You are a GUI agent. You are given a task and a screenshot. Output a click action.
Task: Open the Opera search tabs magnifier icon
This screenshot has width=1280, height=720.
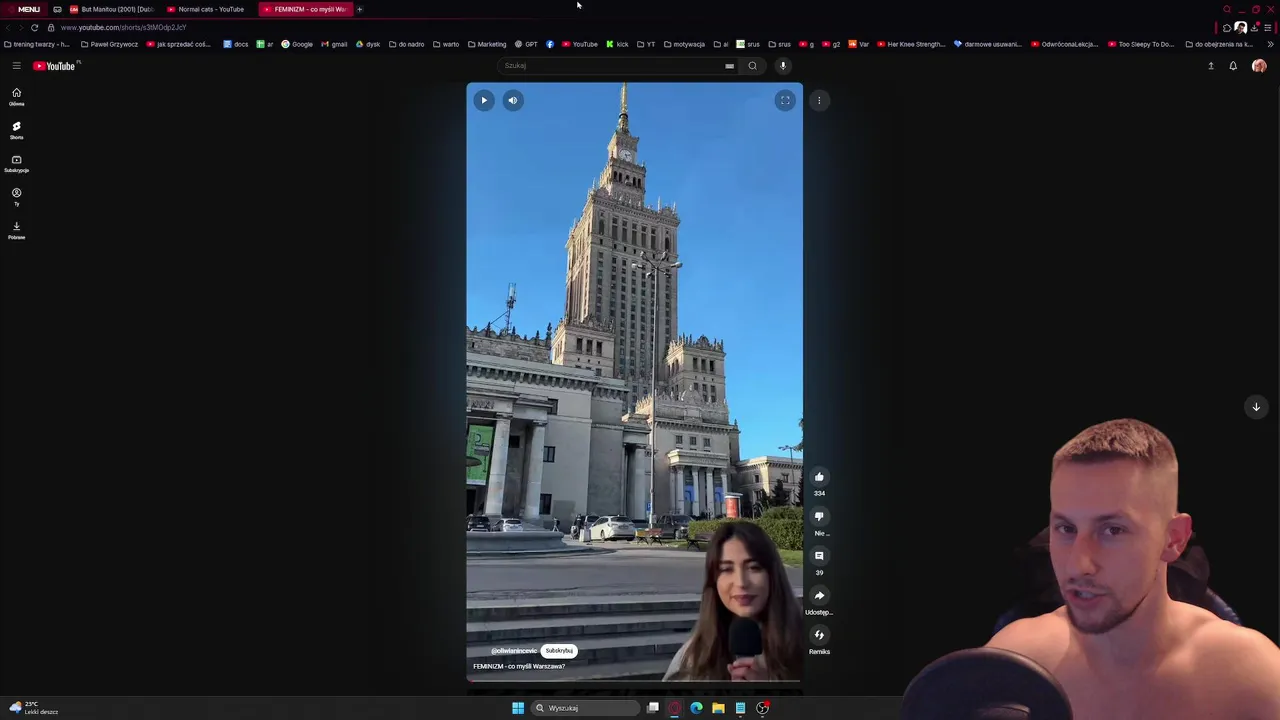[1227, 9]
